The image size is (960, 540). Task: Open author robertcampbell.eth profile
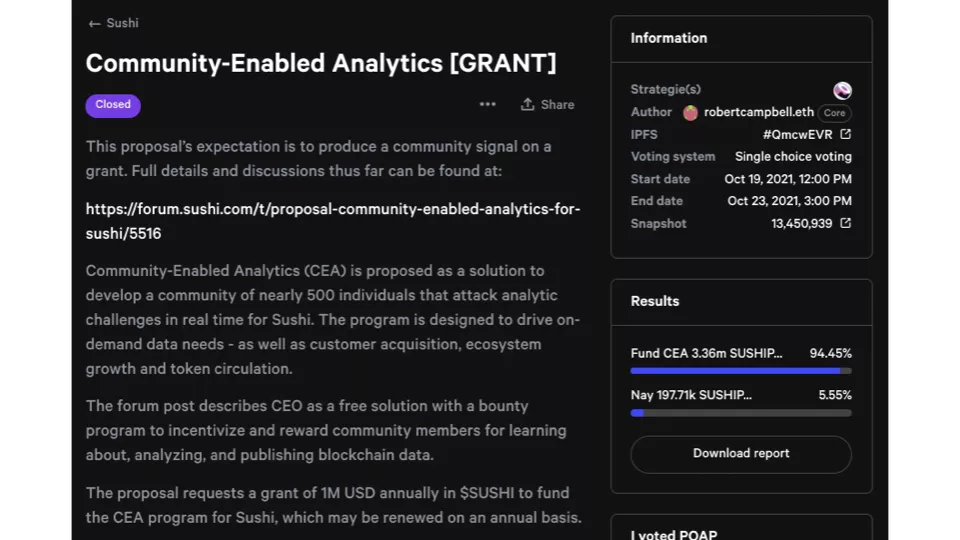pos(759,112)
